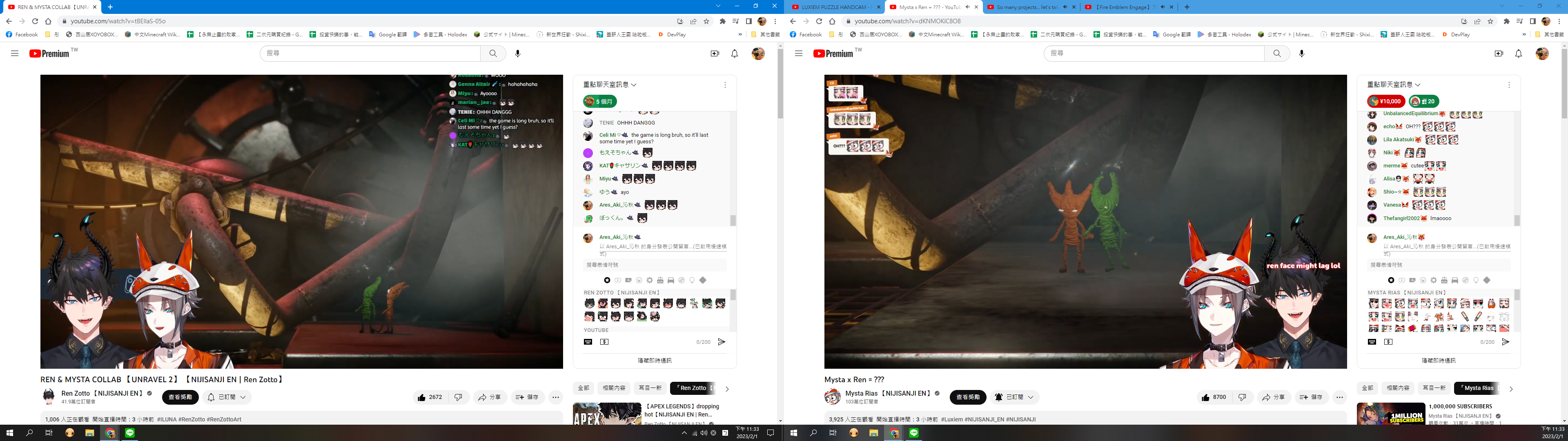Open tab search chevron in left browser
Image resolution: width=1568 pixels, height=441 pixels.
718,6
